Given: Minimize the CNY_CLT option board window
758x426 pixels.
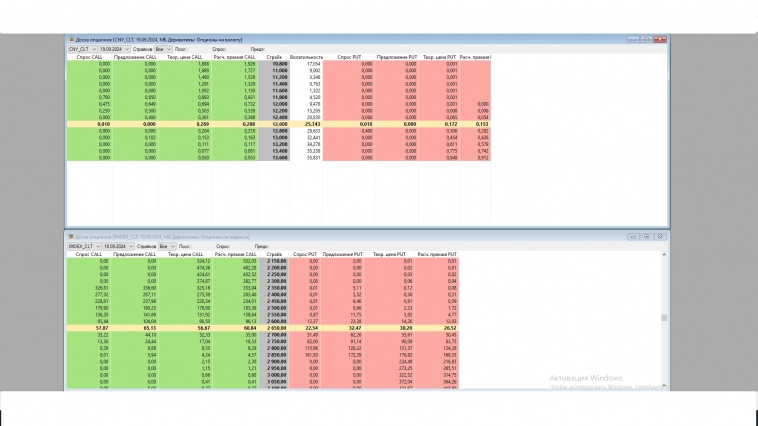Looking at the screenshot, I should [x=634, y=39].
